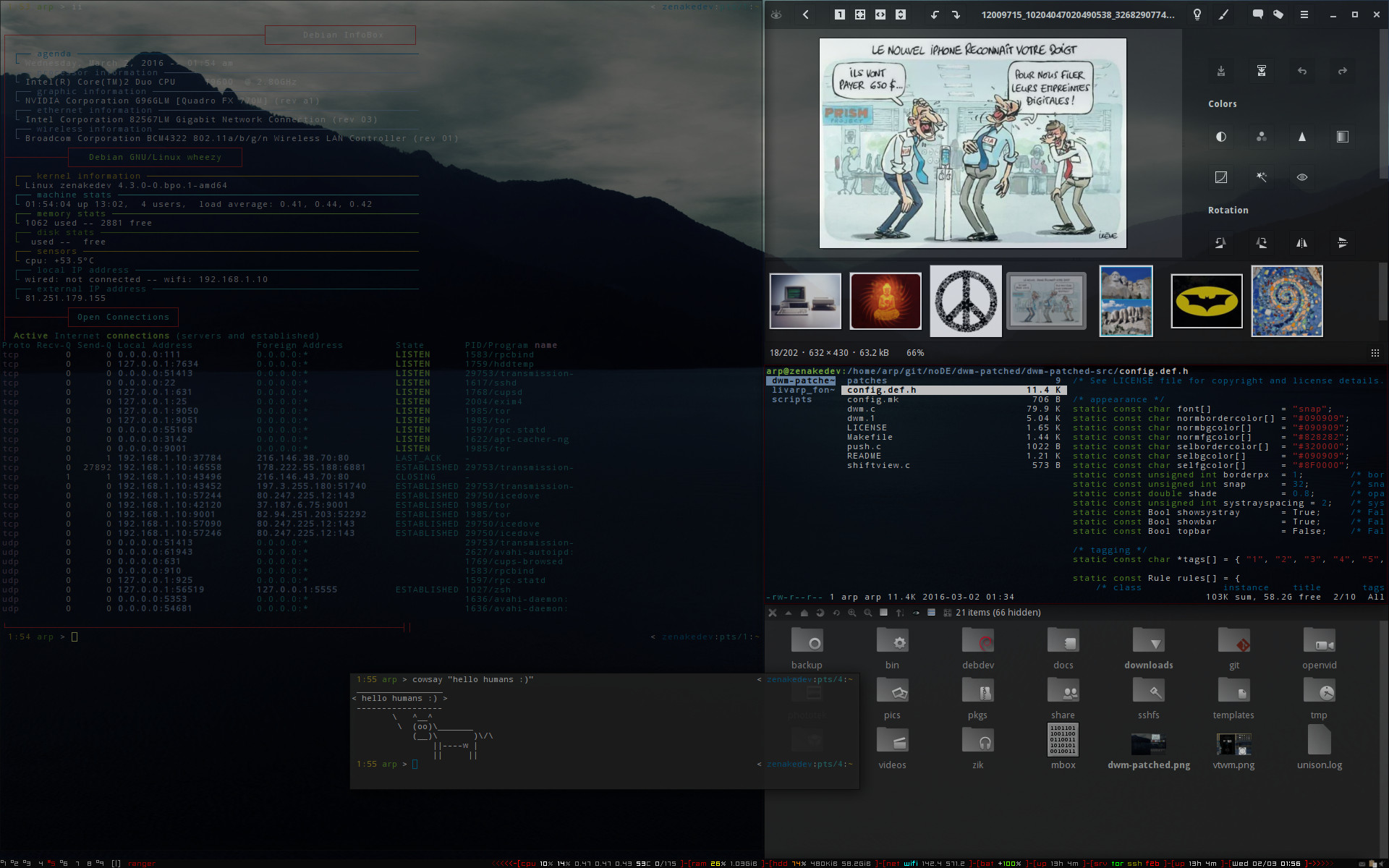The image size is (1389, 868).
Task: Open the unison.log file
Action: tap(1320, 749)
